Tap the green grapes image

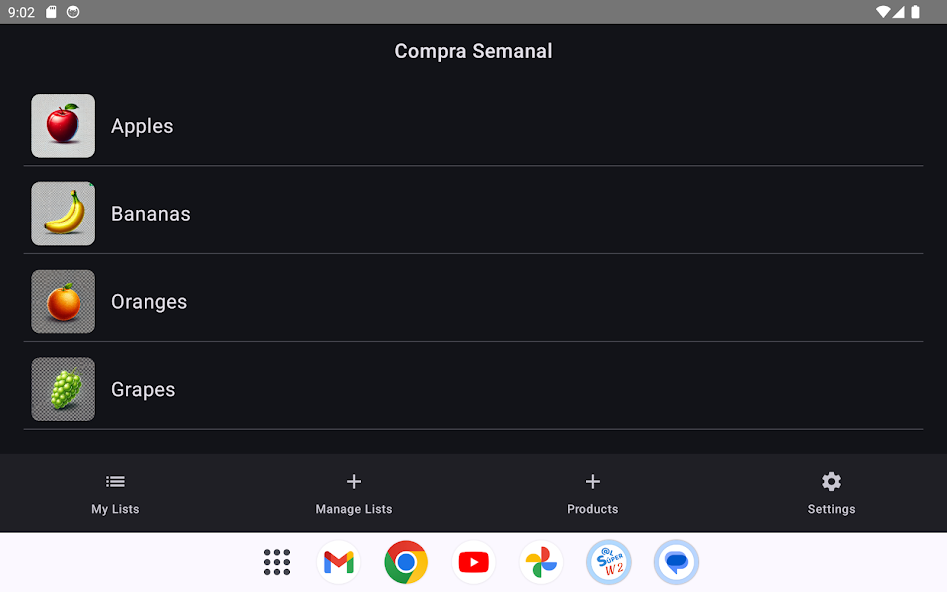pos(63,389)
